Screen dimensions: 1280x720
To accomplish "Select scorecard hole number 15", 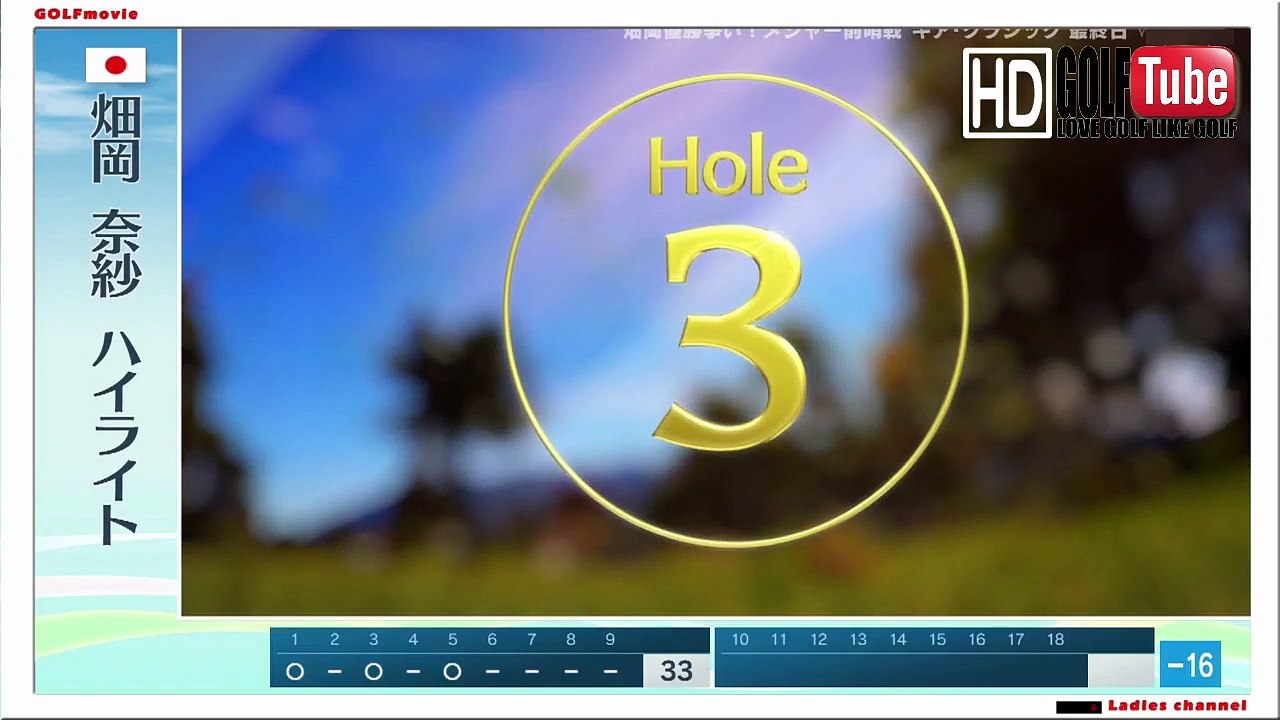I will [x=937, y=640].
